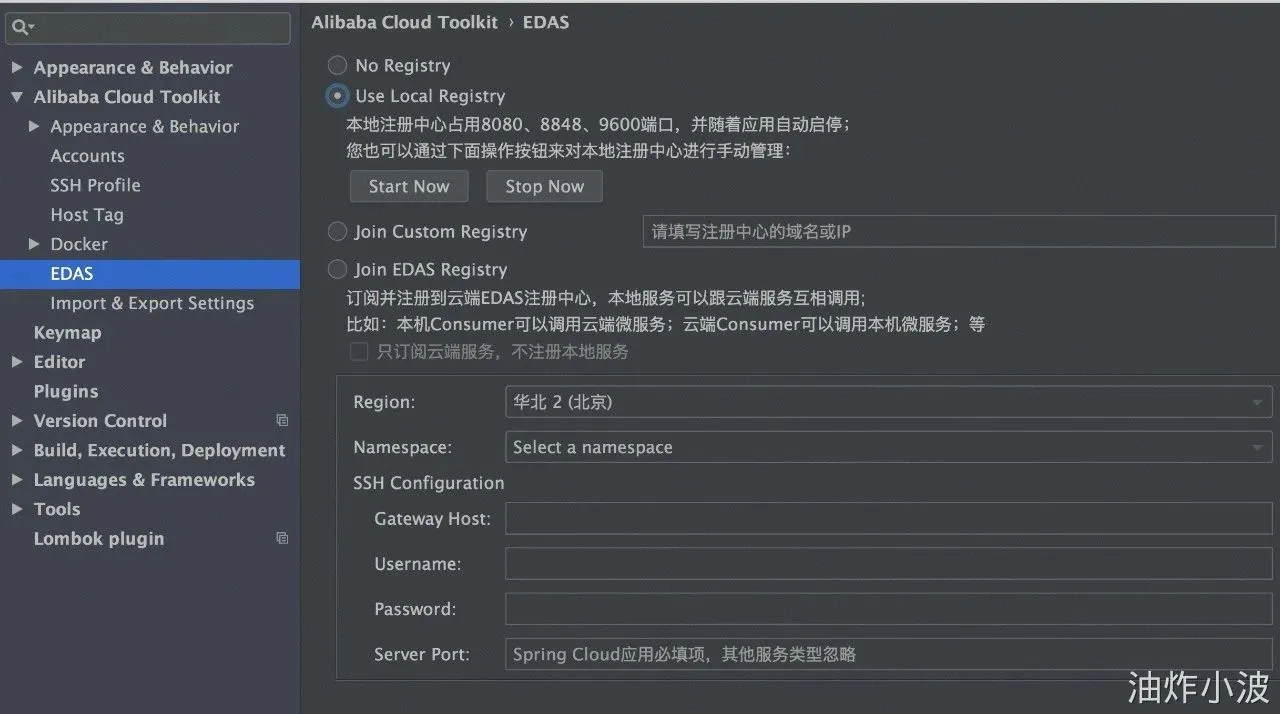Select the No Registry option

click(x=338, y=66)
